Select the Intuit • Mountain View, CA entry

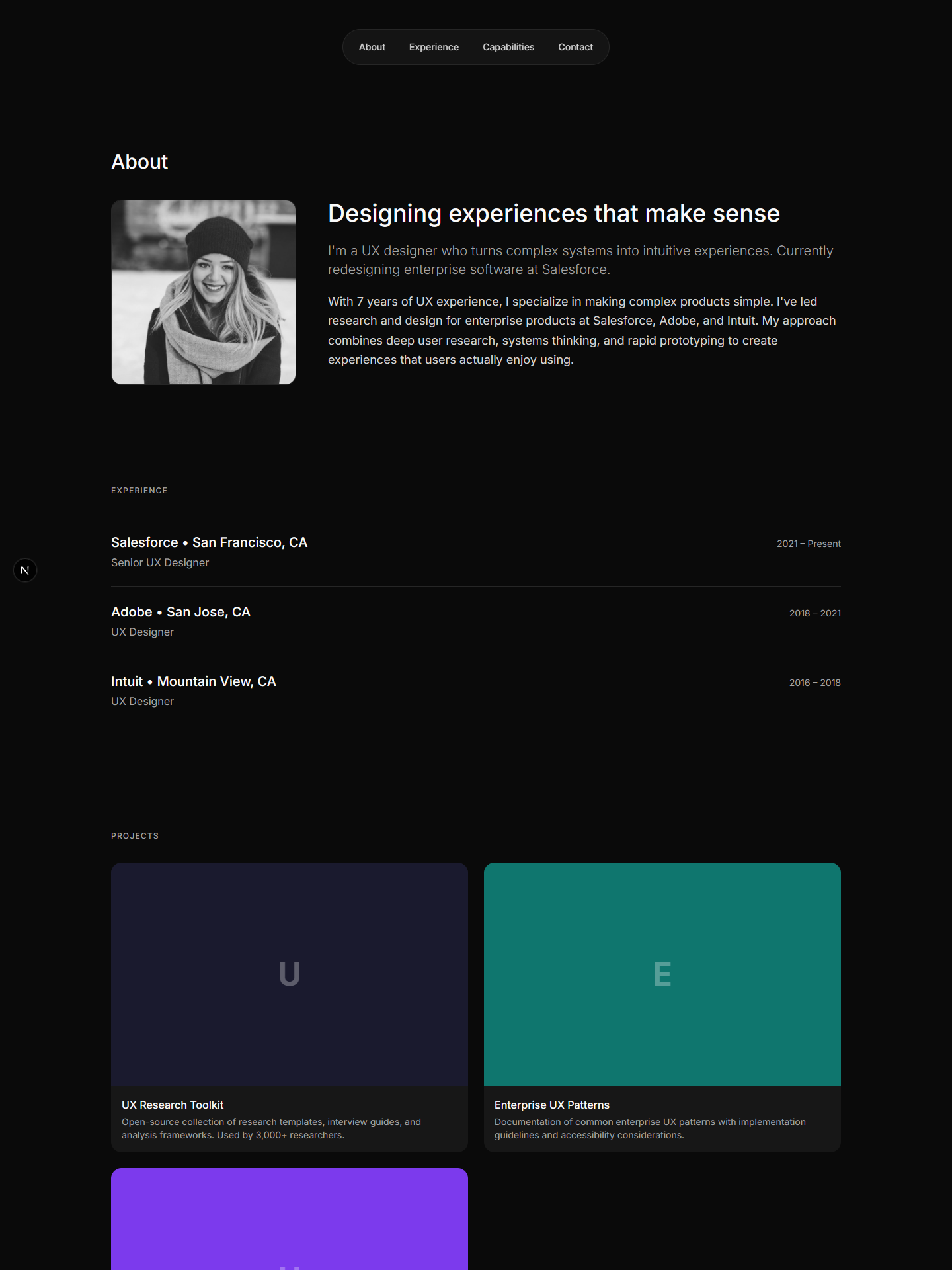click(x=476, y=691)
